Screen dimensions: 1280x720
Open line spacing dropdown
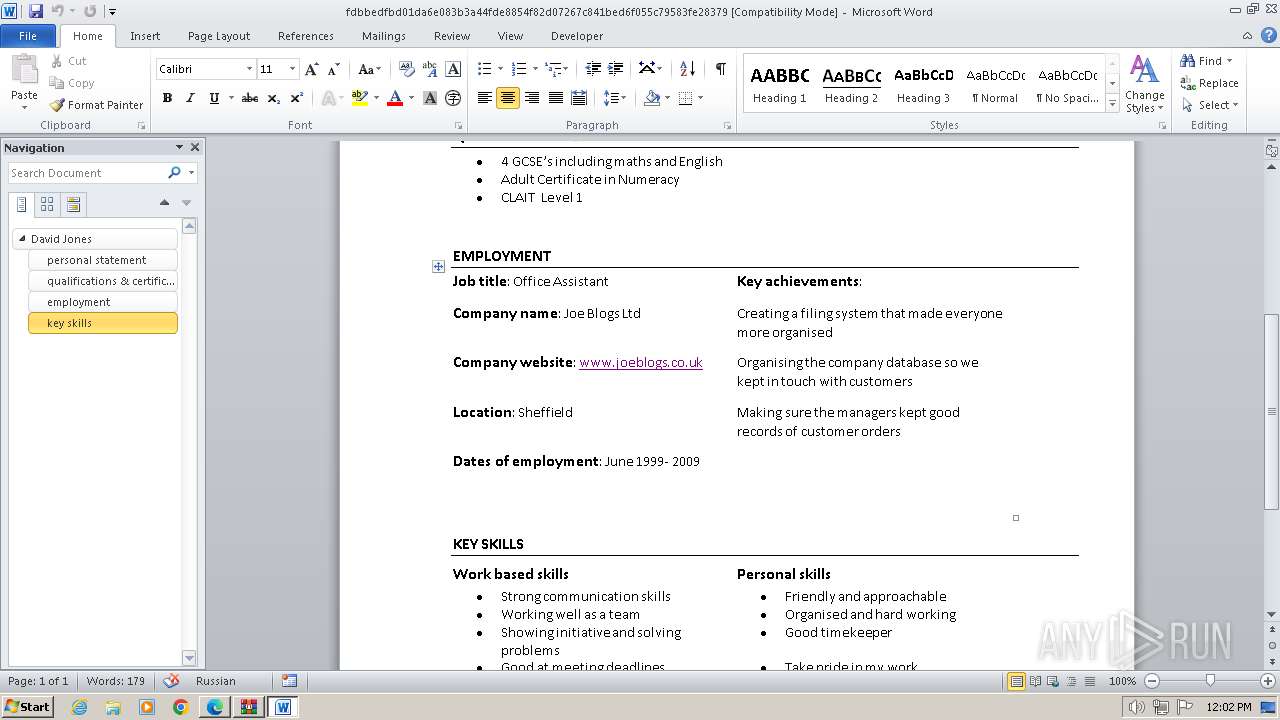click(615, 98)
